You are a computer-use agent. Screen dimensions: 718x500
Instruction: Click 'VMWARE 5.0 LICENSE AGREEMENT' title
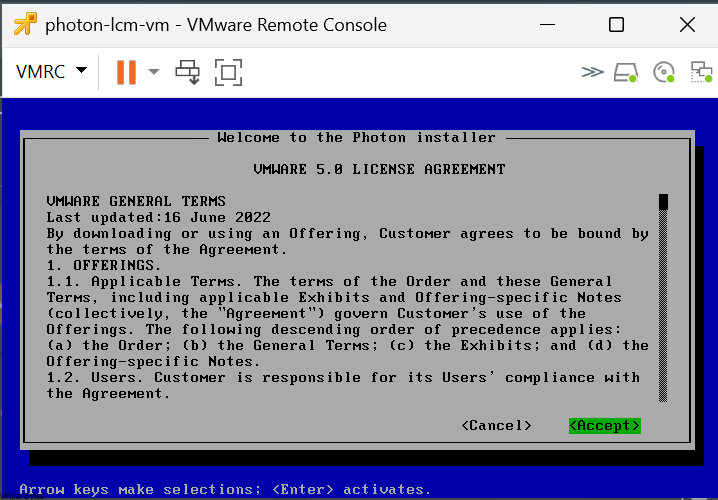point(379,169)
